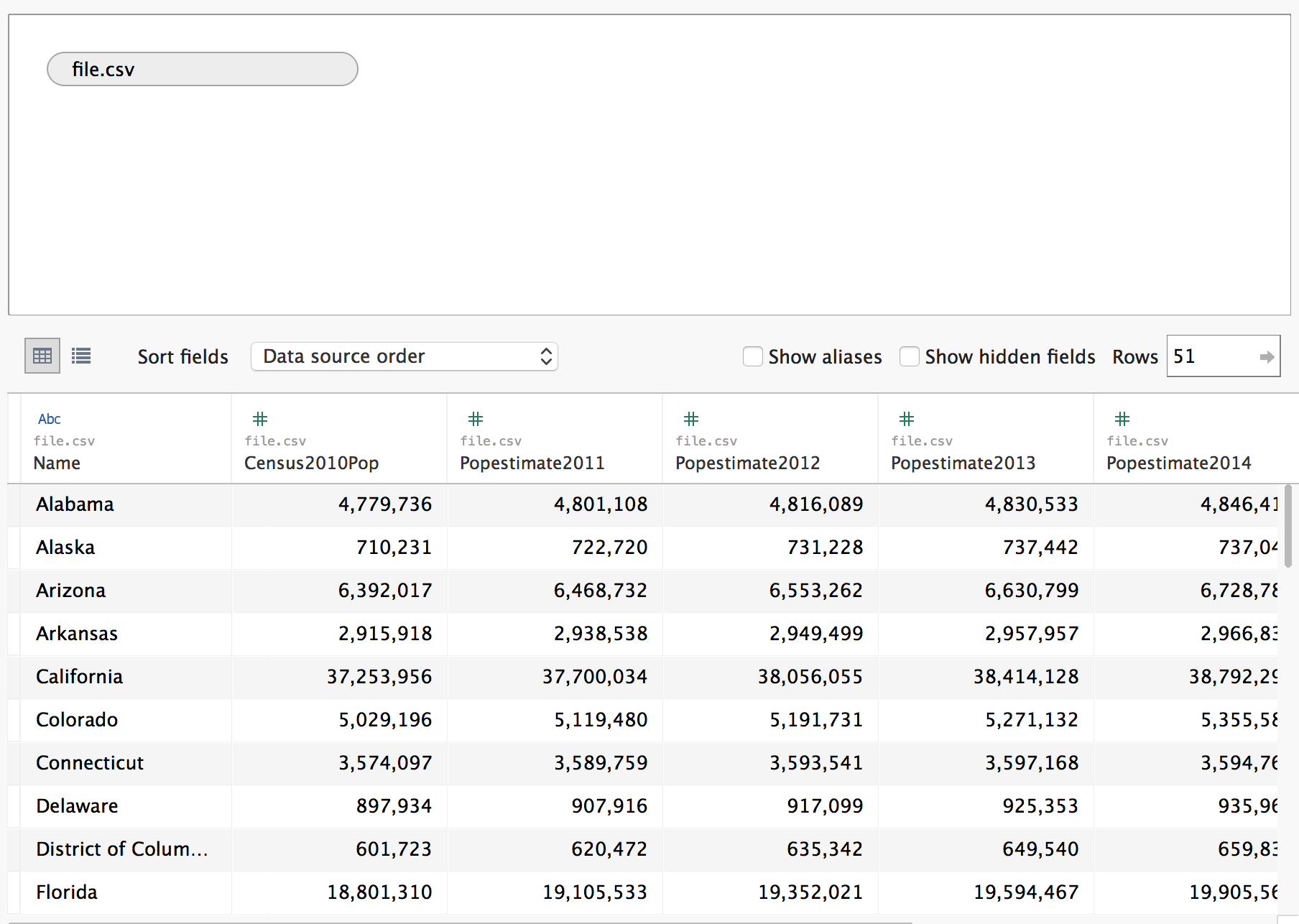1299x924 pixels.
Task: Enable the Show aliases checkbox
Action: [752, 356]
